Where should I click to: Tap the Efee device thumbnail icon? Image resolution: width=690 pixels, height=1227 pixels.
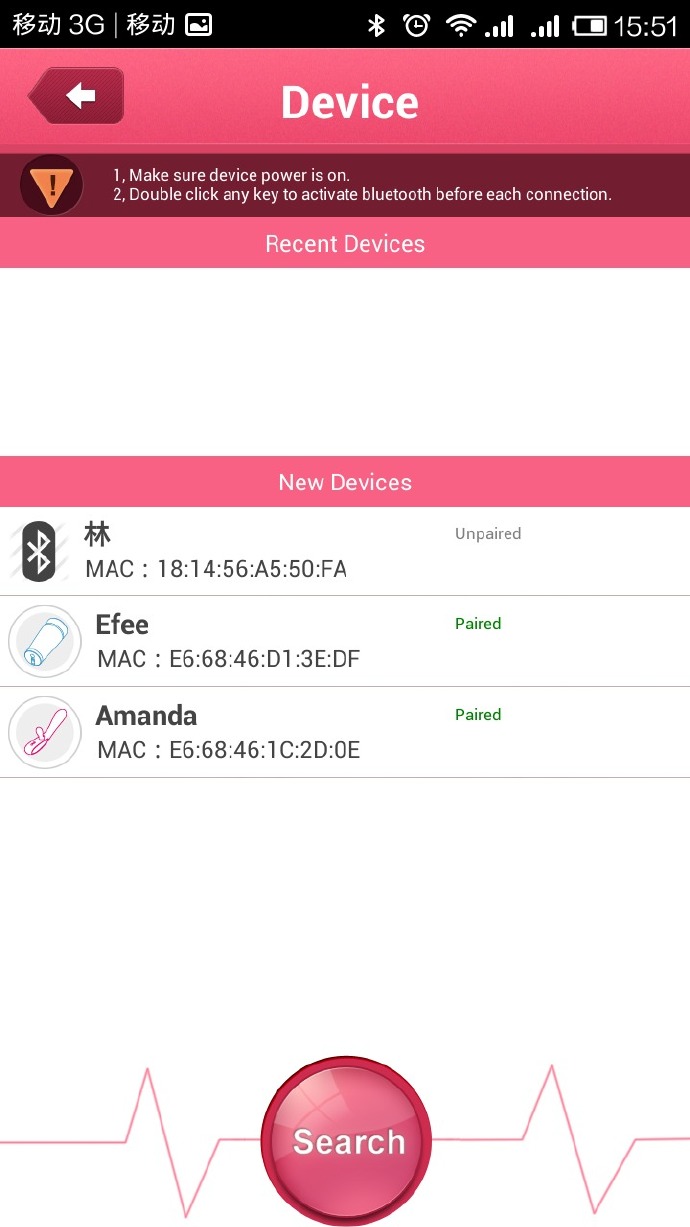click(44, 640)
